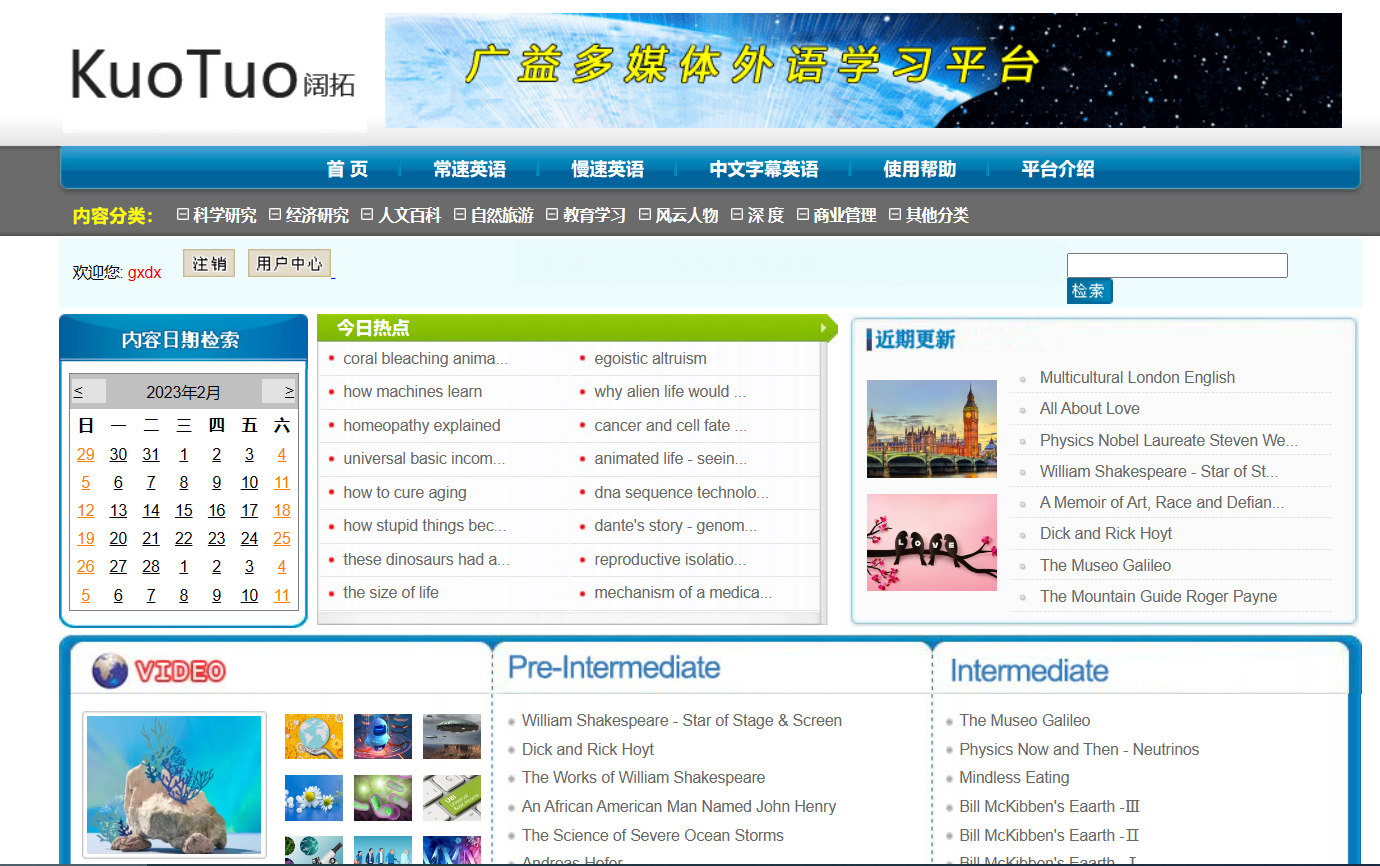This screenshot has width=1380, height=866.
Task: Open the green pills video thumbnail
Action: tap(382, 798)
